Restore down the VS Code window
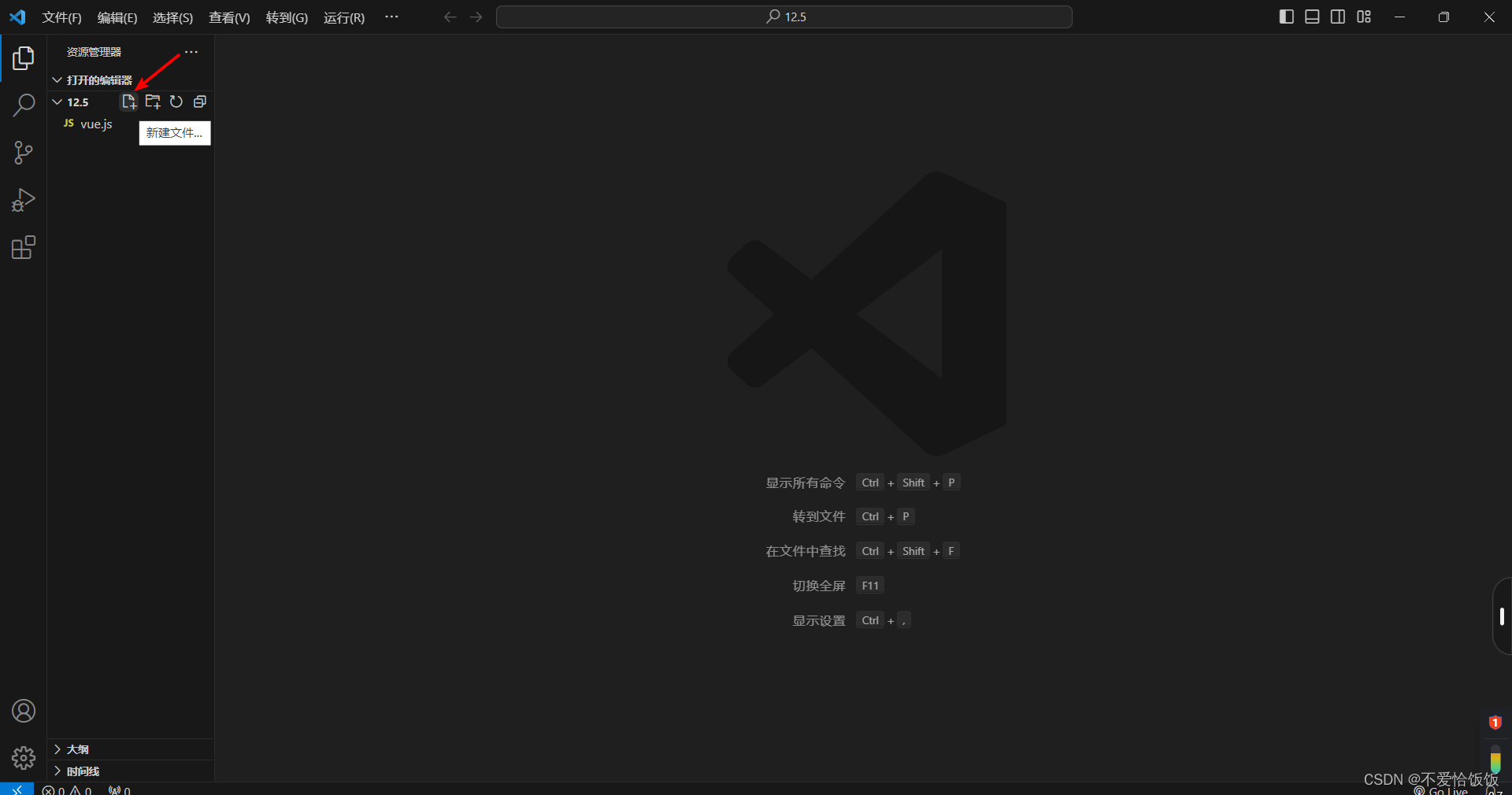This screenshot has width=1512, height=795. coord(1443,17)
